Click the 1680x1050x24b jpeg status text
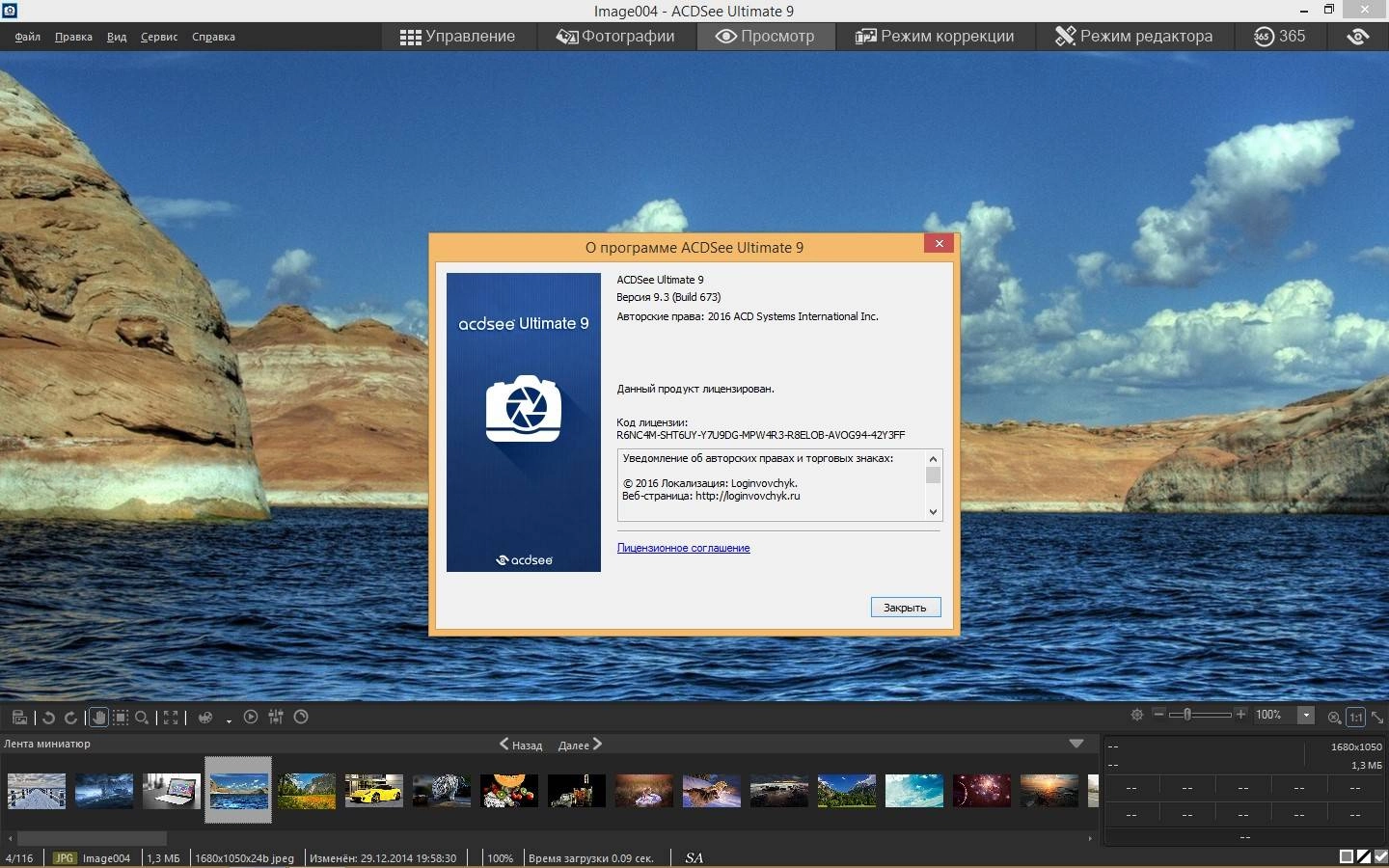1389x868 pixels. 244,857
